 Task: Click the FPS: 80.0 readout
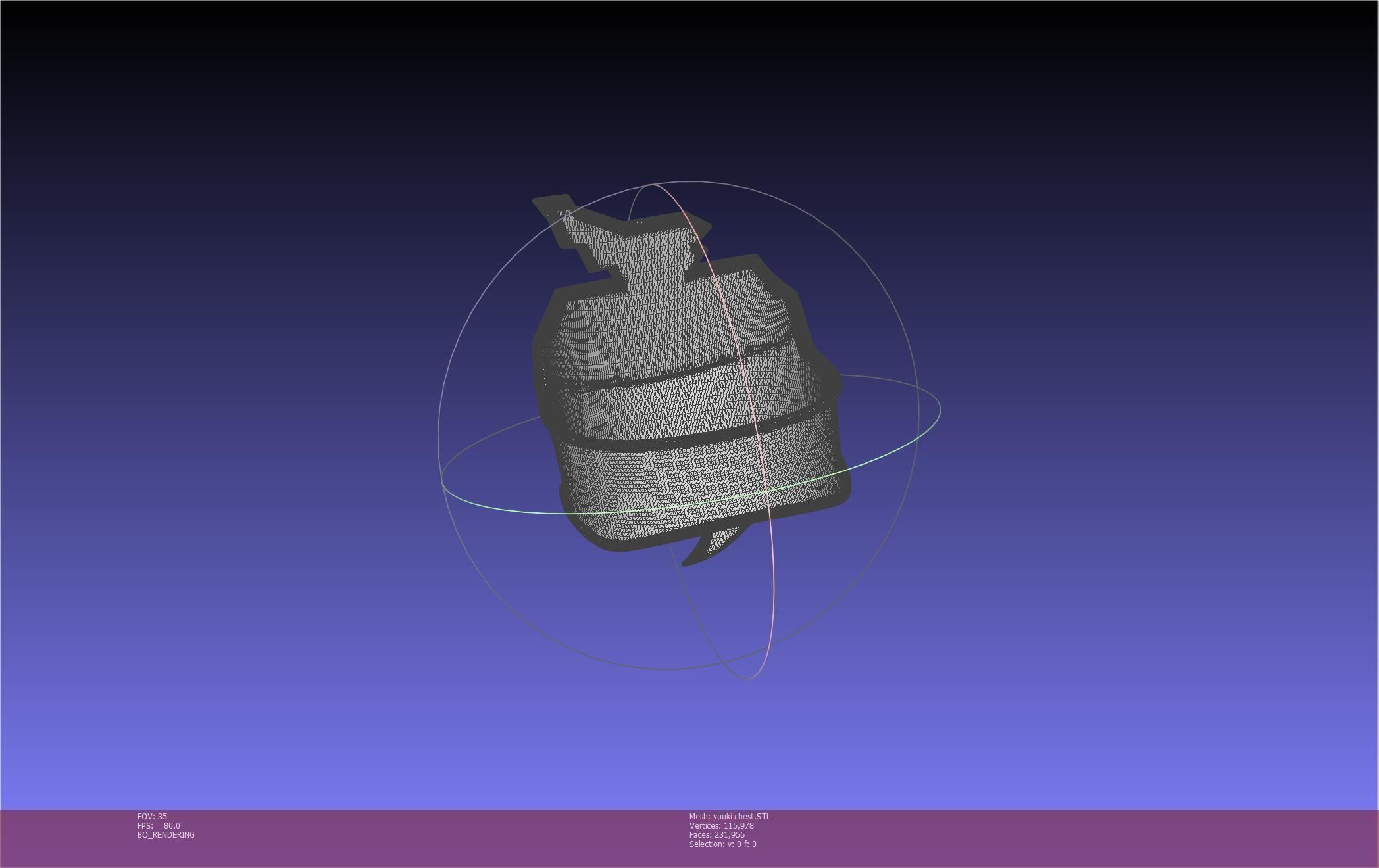click(159, 825)
